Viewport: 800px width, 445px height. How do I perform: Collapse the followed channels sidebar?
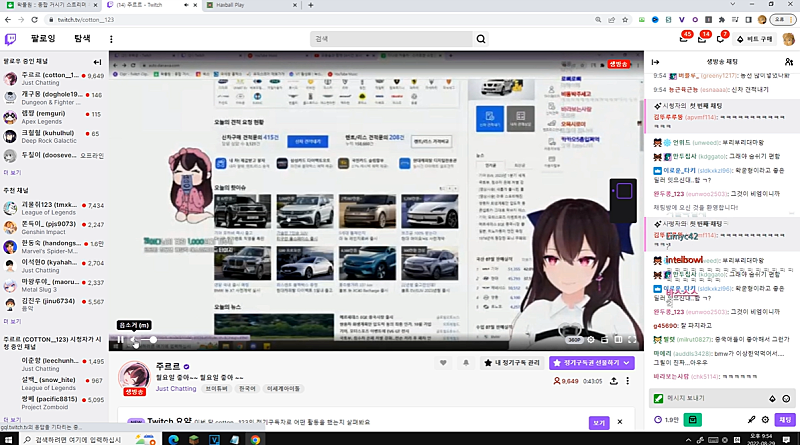coord(98,61)
